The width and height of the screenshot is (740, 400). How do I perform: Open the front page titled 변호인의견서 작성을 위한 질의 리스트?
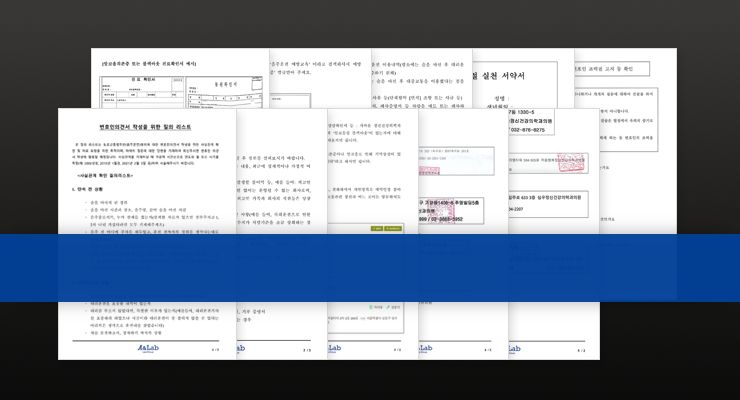coord(147,233)
